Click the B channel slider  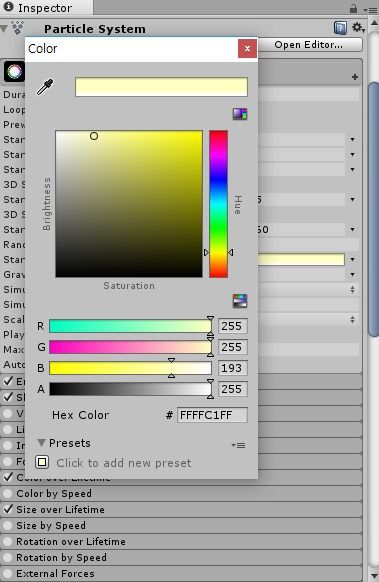click(x=130, y=368)
